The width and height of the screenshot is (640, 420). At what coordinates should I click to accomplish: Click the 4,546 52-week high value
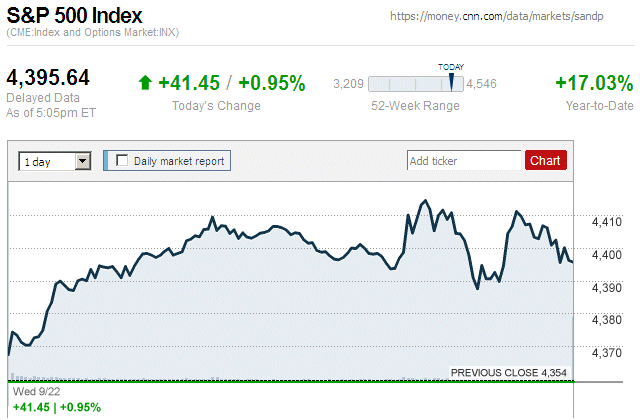482,83
